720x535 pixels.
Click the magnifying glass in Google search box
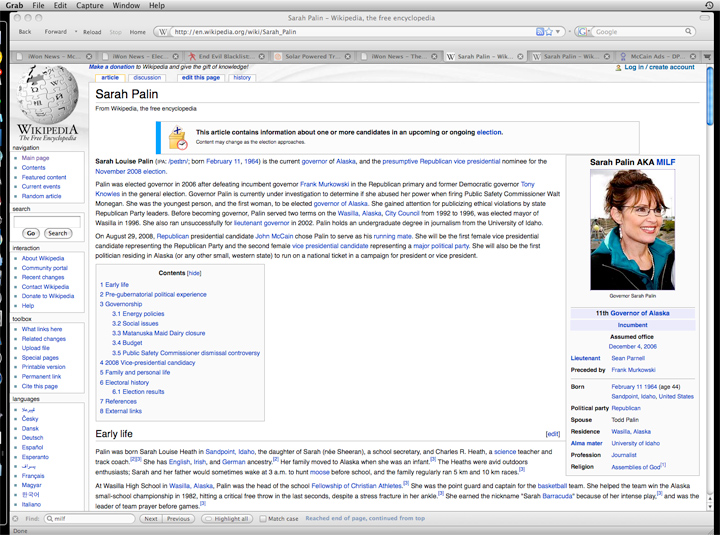tap(688, 32)
